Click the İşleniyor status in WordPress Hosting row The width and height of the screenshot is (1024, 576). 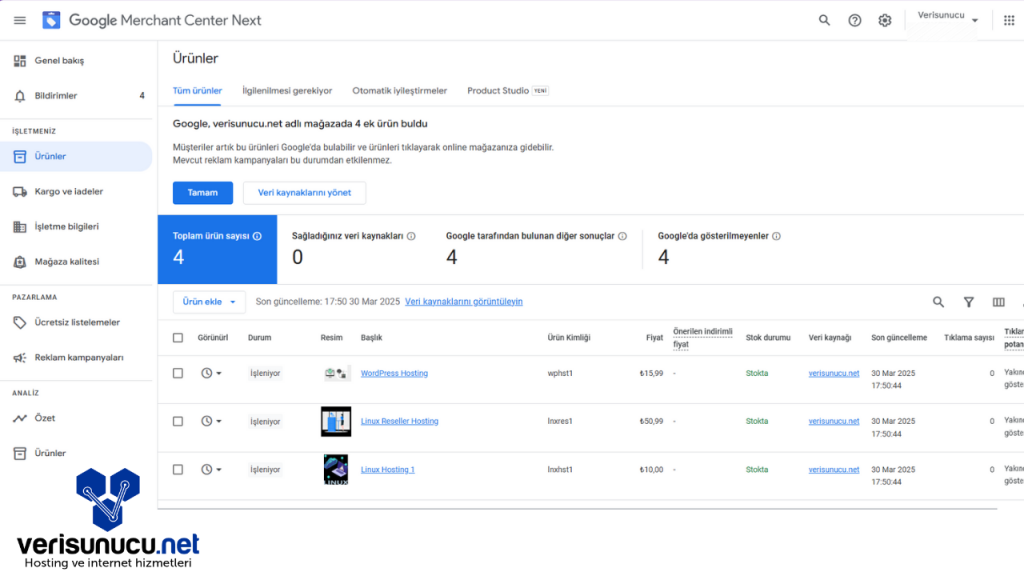[265, 374]
